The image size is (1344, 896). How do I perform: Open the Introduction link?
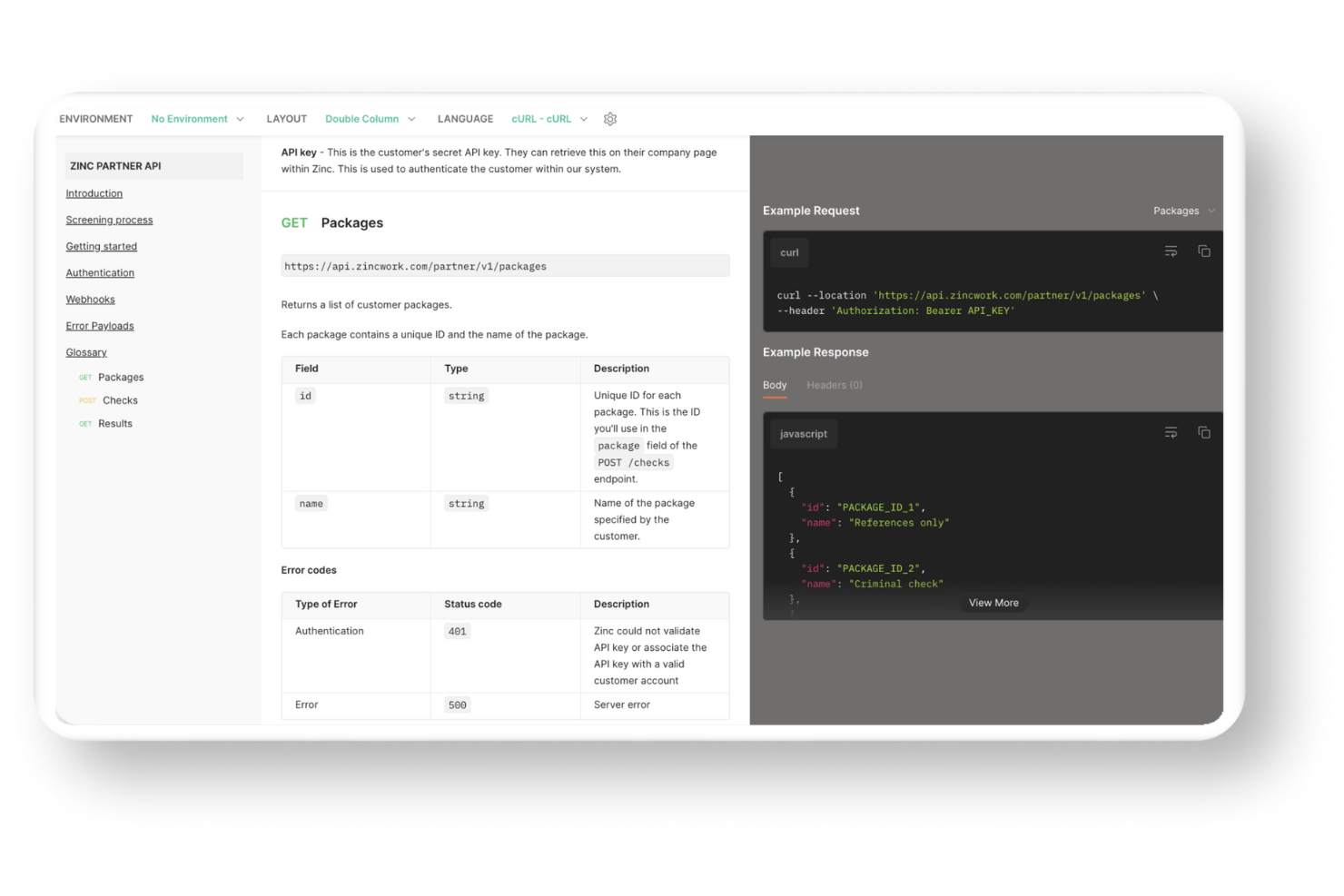94,193
